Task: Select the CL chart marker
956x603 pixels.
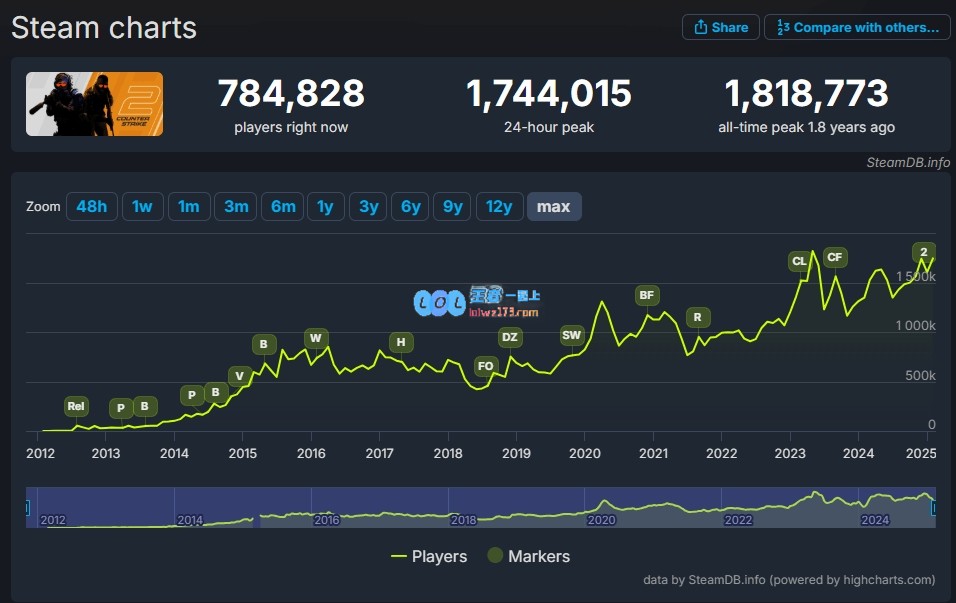Action: [798, 261]
